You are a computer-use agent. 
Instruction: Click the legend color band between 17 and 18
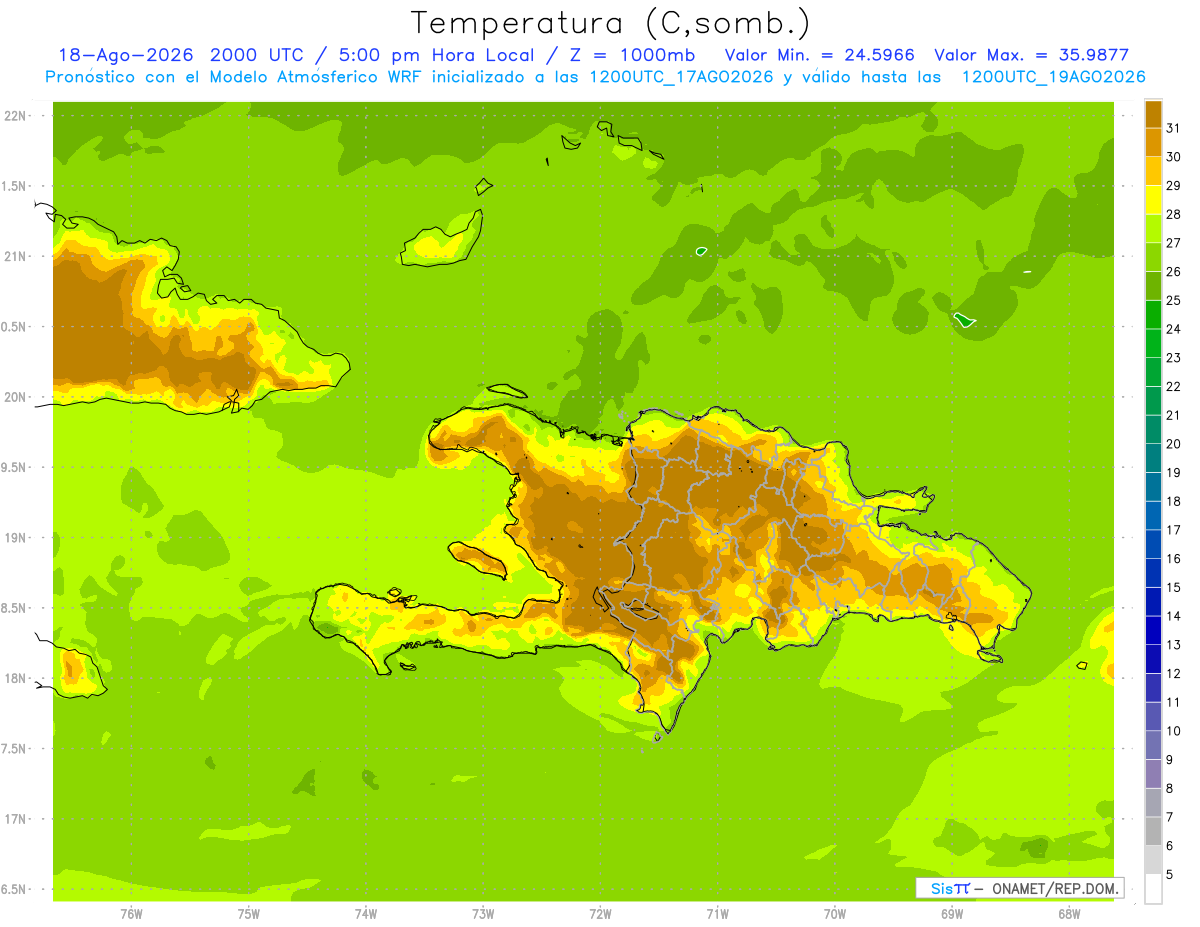(x=1153, y=515)
